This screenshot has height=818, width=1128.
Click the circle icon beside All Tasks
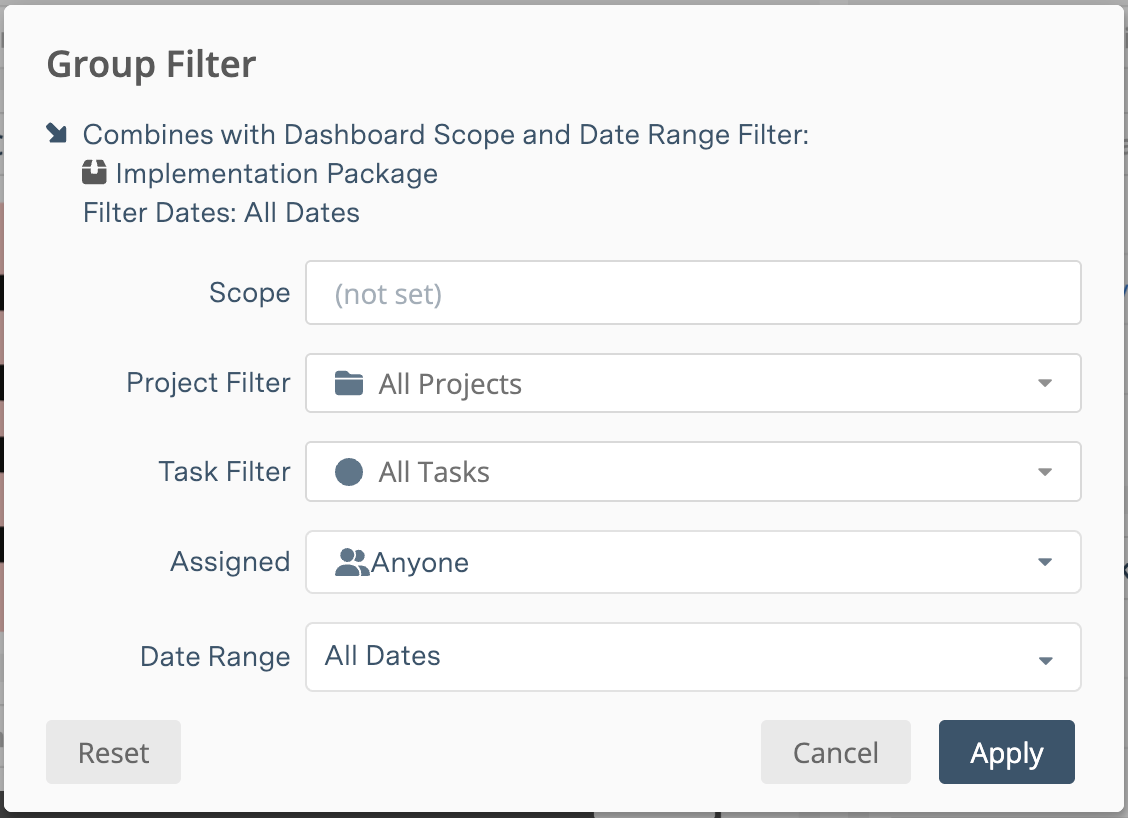tap(347, 471)
